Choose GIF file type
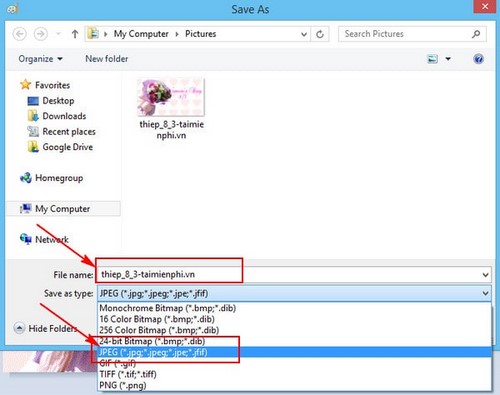The width and height of the screenshot is (500, 395). 294,363
